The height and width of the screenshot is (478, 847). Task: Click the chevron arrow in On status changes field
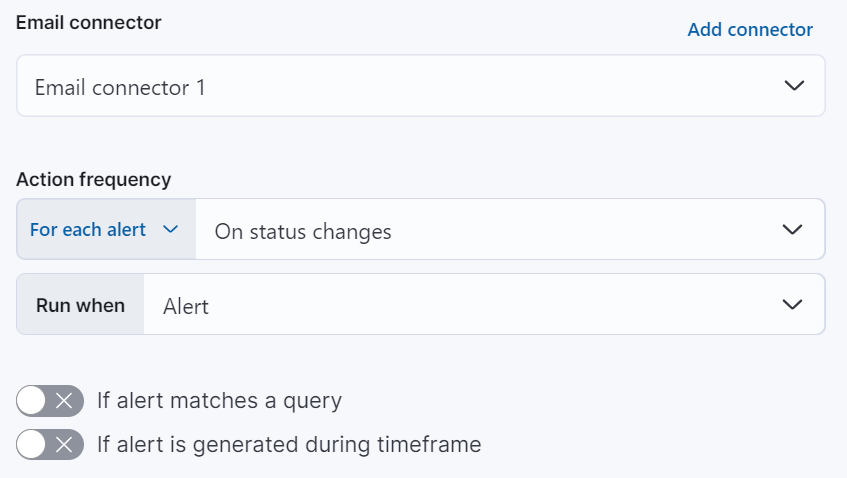click(x=792, y=231)
